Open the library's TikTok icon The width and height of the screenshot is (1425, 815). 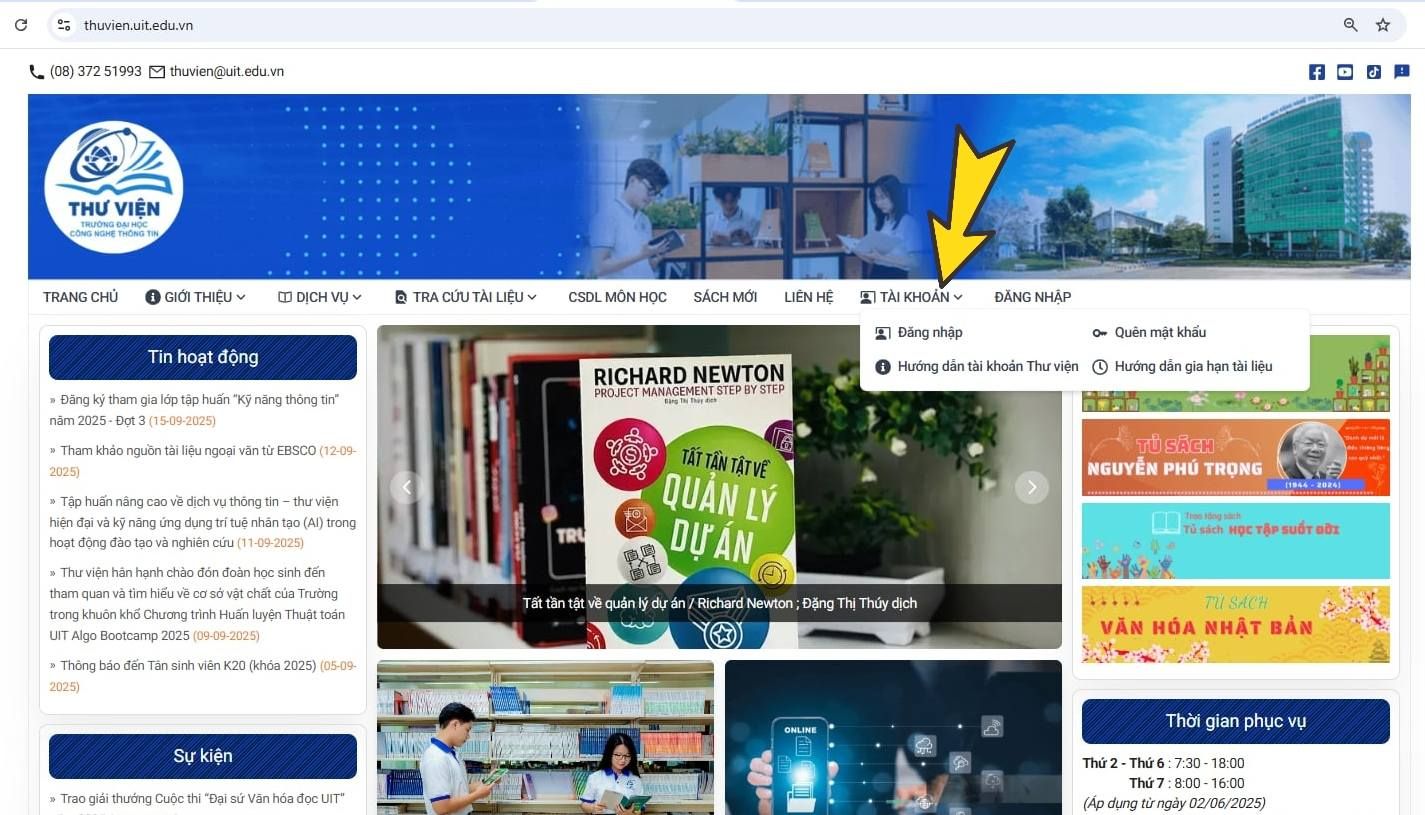tap(1374, 72)
